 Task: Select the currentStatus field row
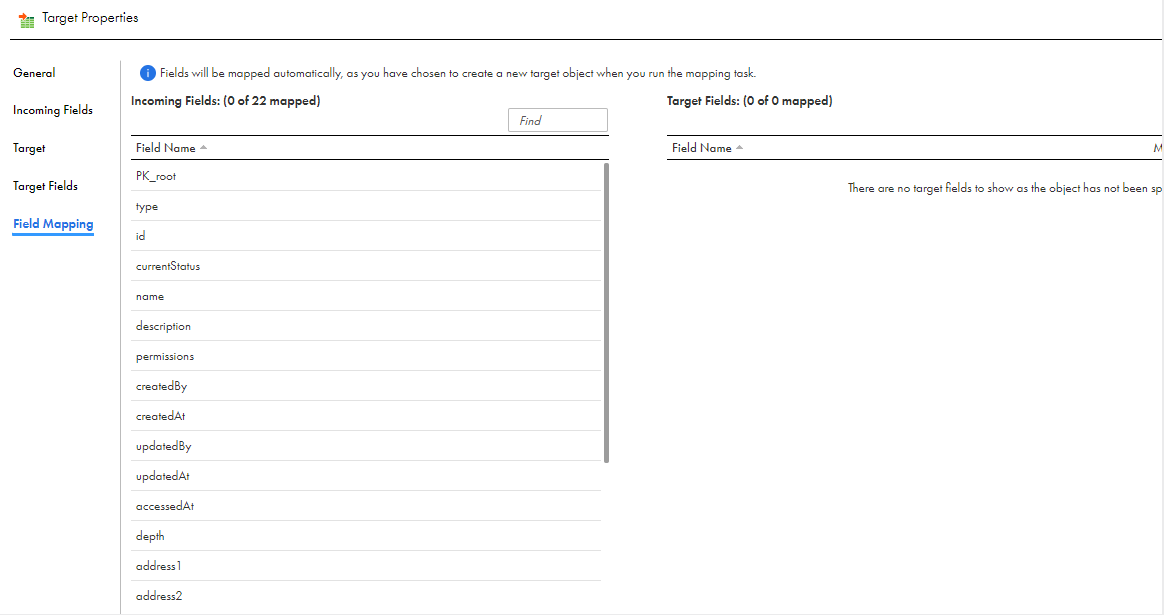click(x=366, y=266)
